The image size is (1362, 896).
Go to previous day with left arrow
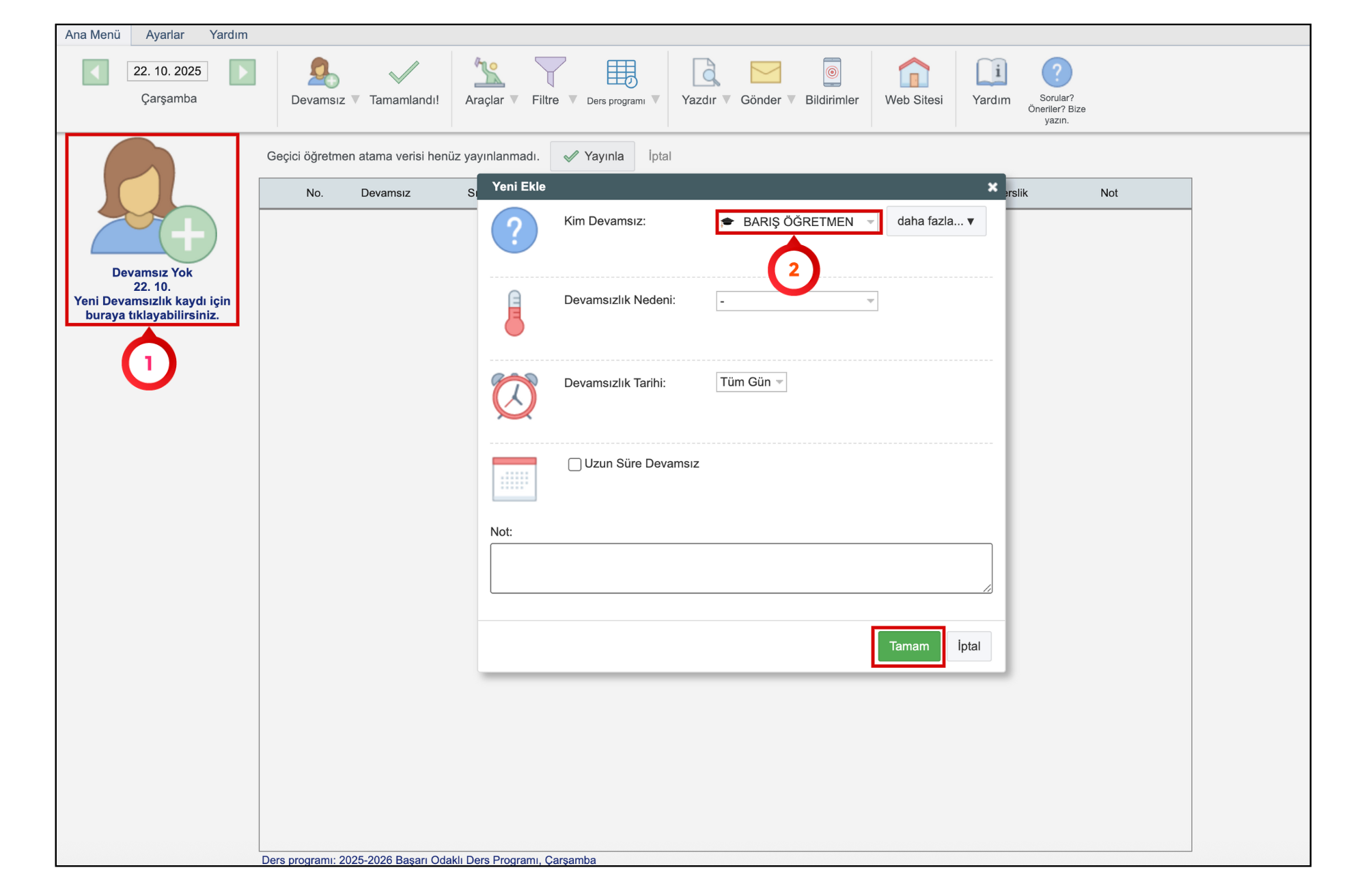[x=96, y=72]
